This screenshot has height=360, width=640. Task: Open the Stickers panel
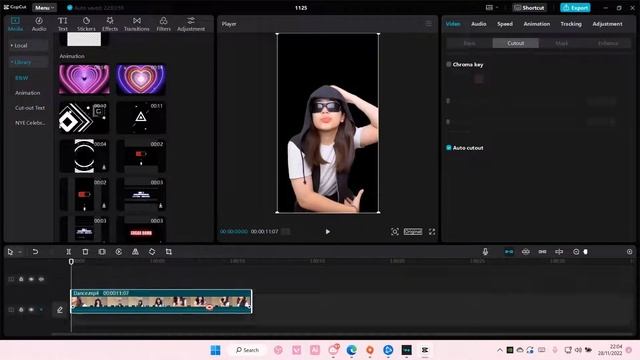[x=86, y=24]
